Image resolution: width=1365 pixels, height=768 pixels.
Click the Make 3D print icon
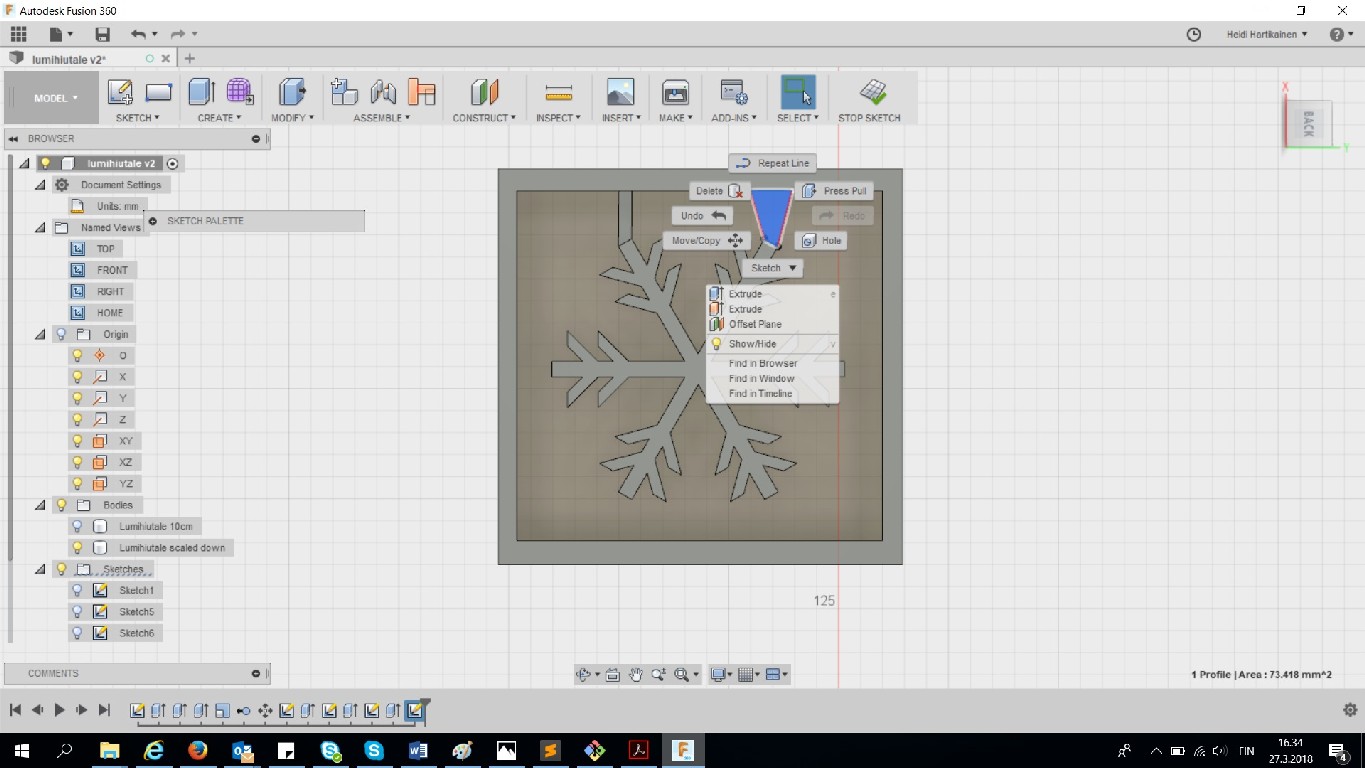tap(675, 93)
